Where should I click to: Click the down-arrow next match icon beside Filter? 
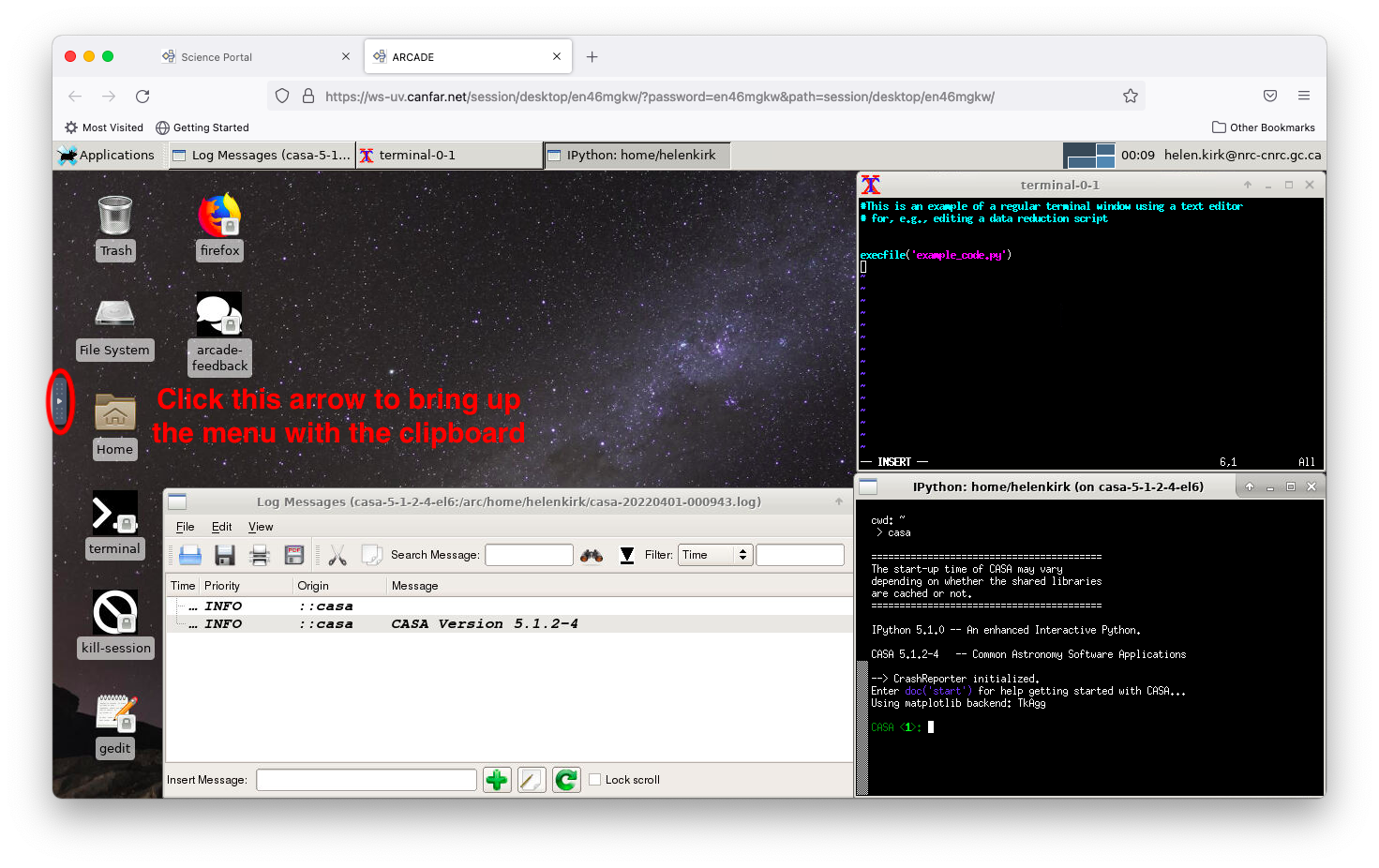[627, 555]
